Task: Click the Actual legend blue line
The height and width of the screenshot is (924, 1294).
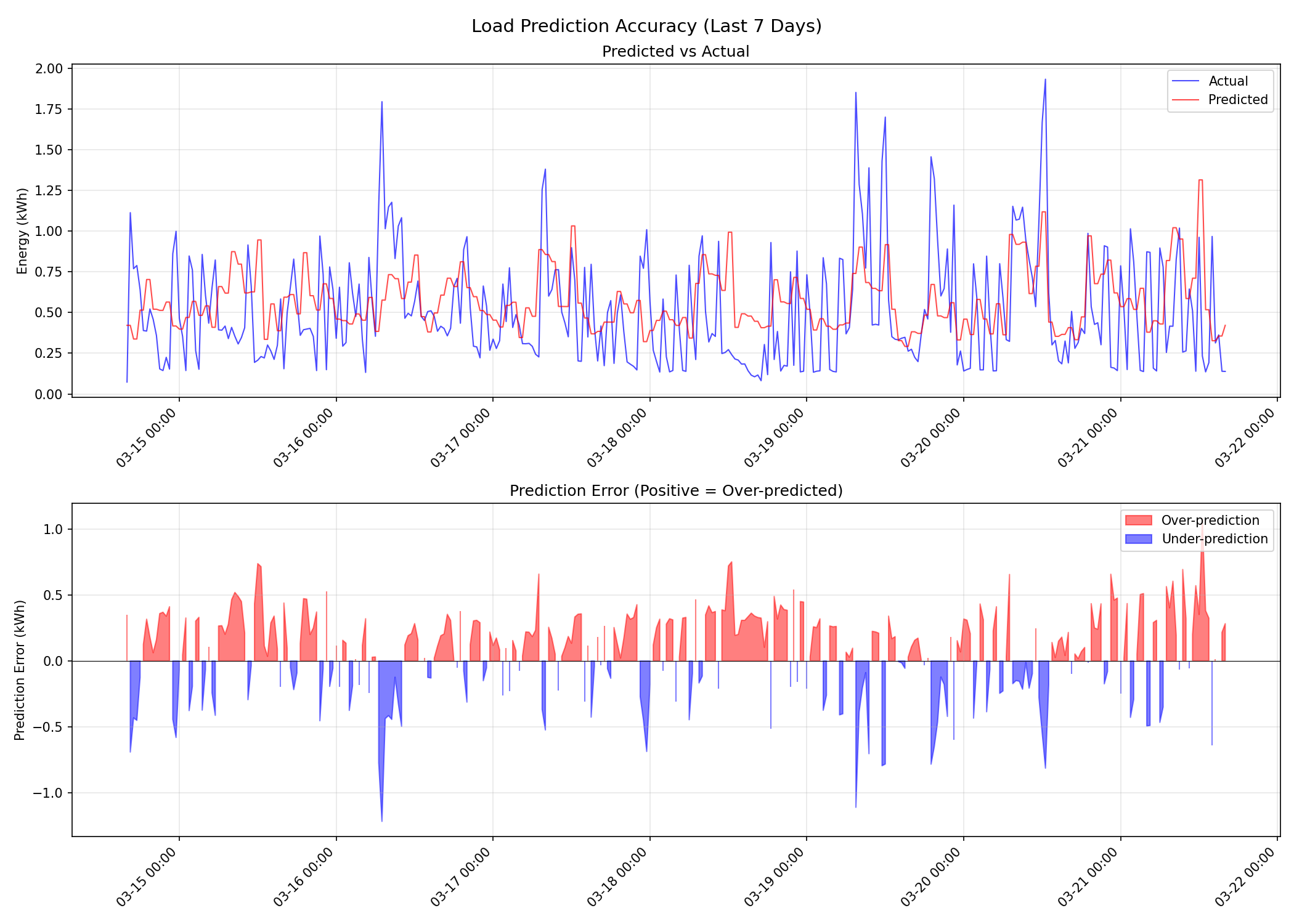Action: coord(1185,81)
